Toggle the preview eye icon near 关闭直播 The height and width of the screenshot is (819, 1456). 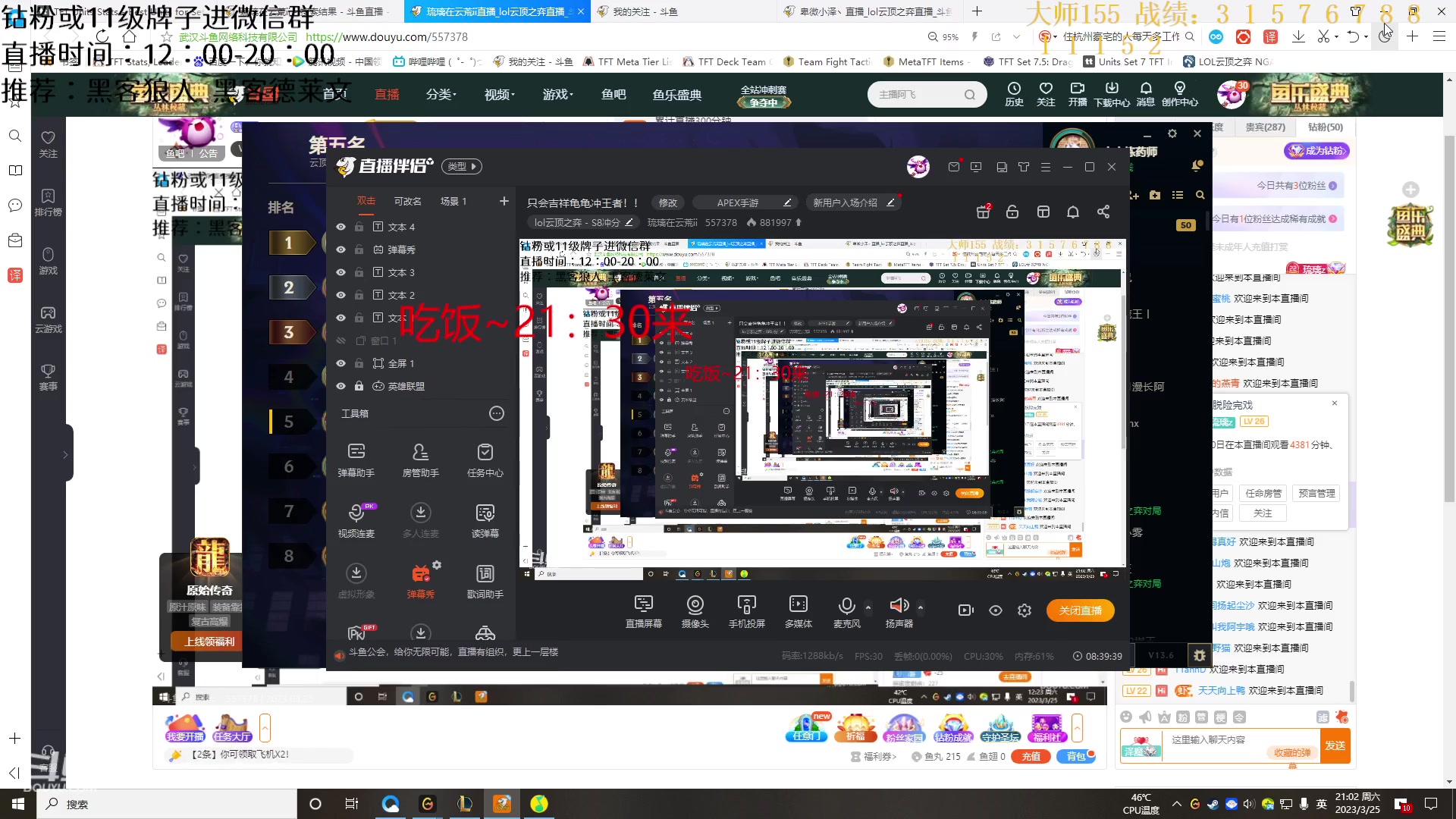(996, 610)
